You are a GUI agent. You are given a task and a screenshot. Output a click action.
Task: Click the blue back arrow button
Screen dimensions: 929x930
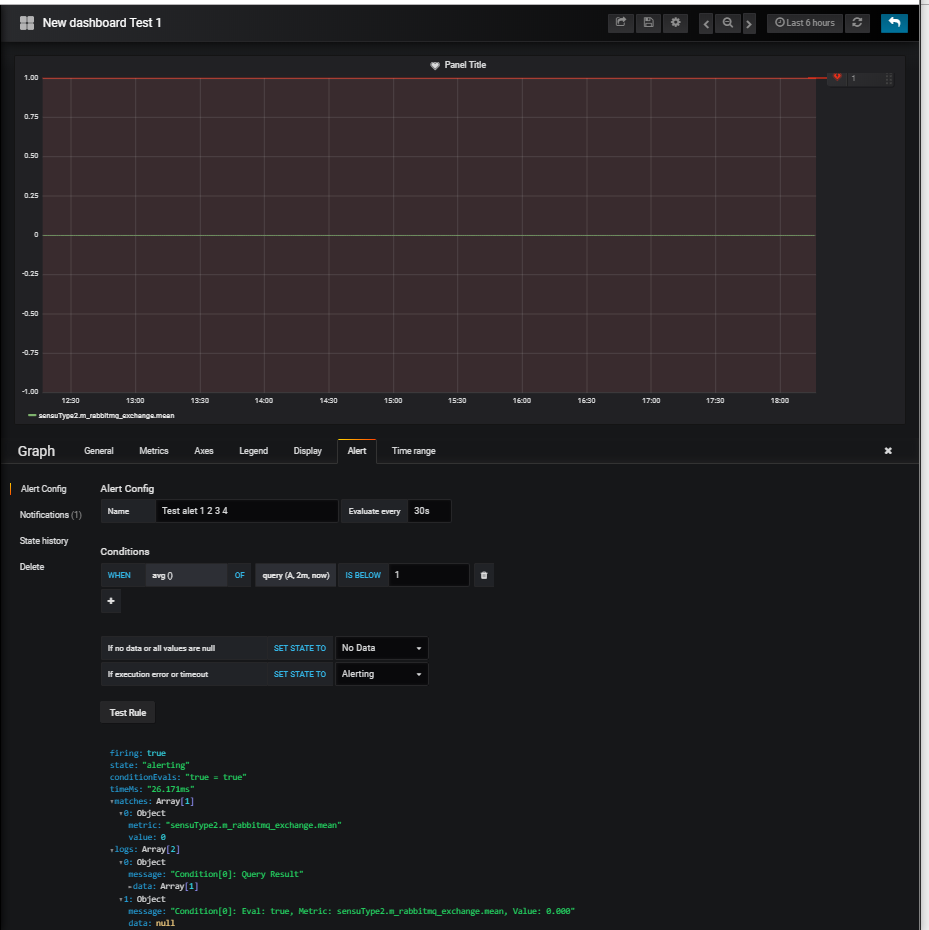pyautogui.click(x=894, y=22)
